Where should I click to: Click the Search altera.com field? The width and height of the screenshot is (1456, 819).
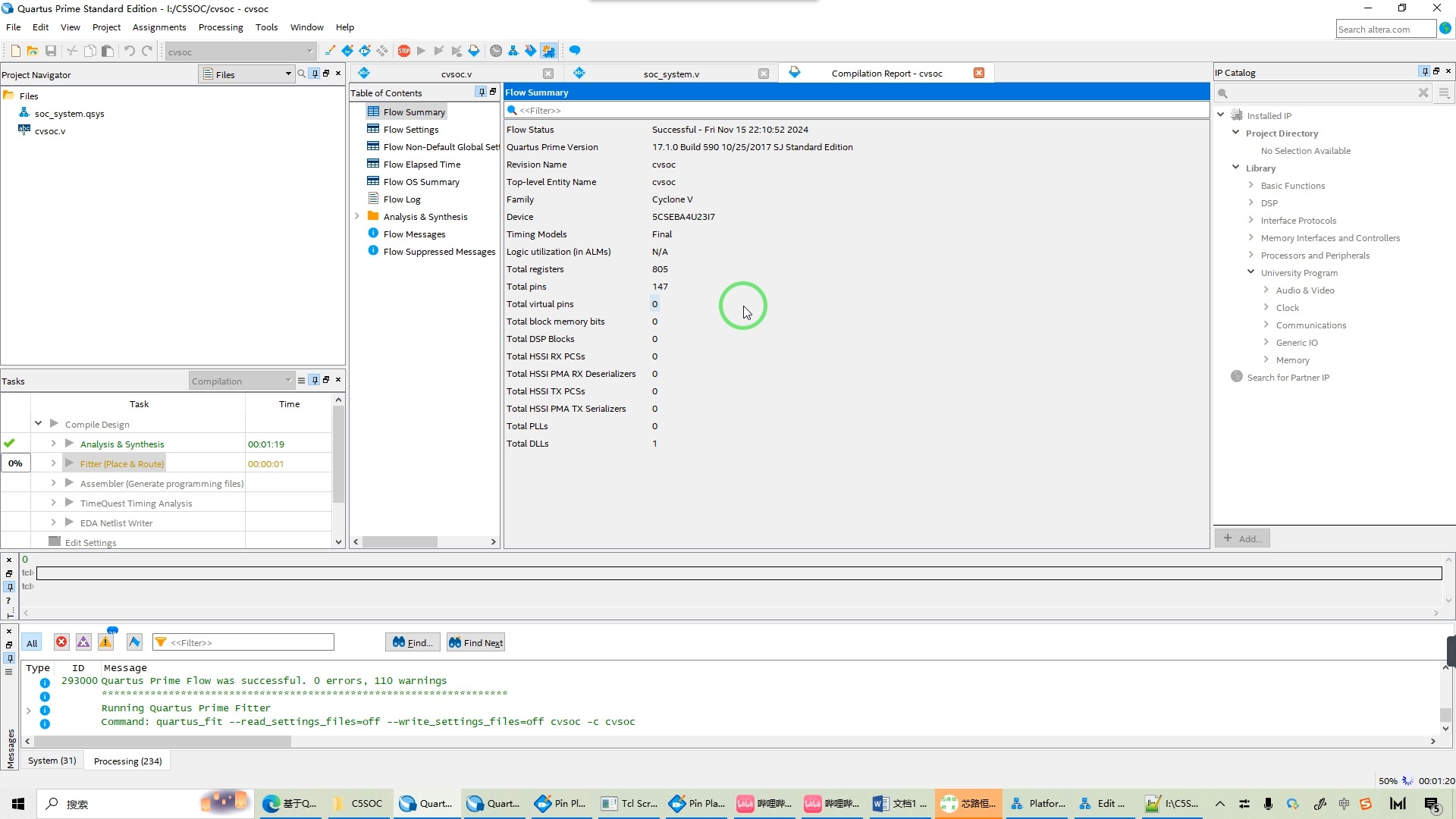(x=1385, y=29)
